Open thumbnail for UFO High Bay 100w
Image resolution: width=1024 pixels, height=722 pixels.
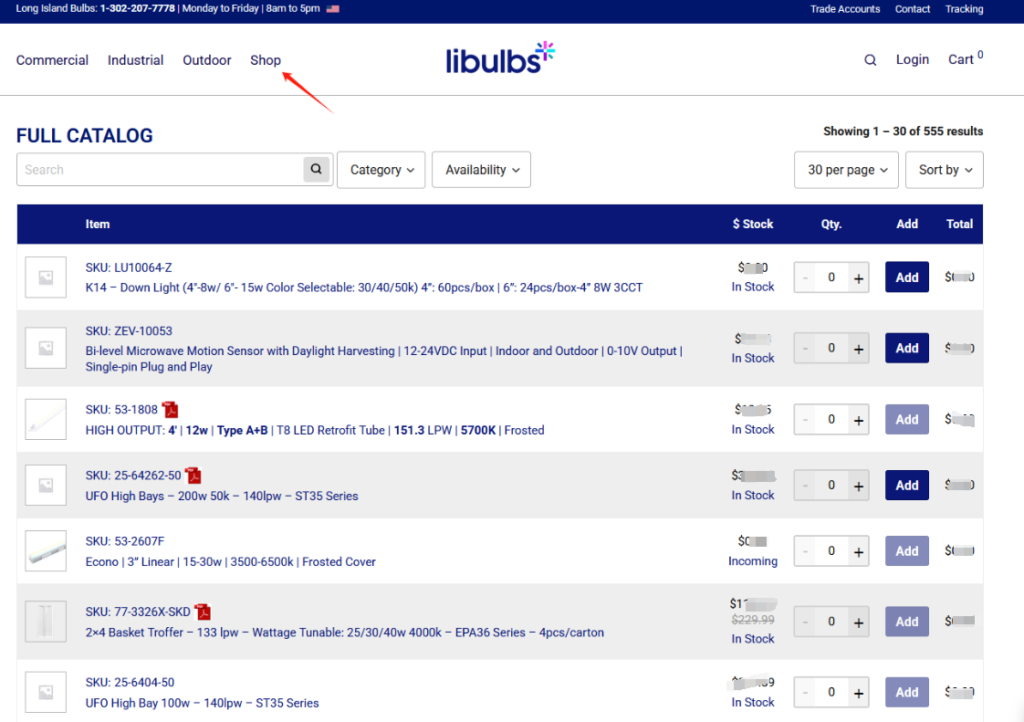click(46, 692)
